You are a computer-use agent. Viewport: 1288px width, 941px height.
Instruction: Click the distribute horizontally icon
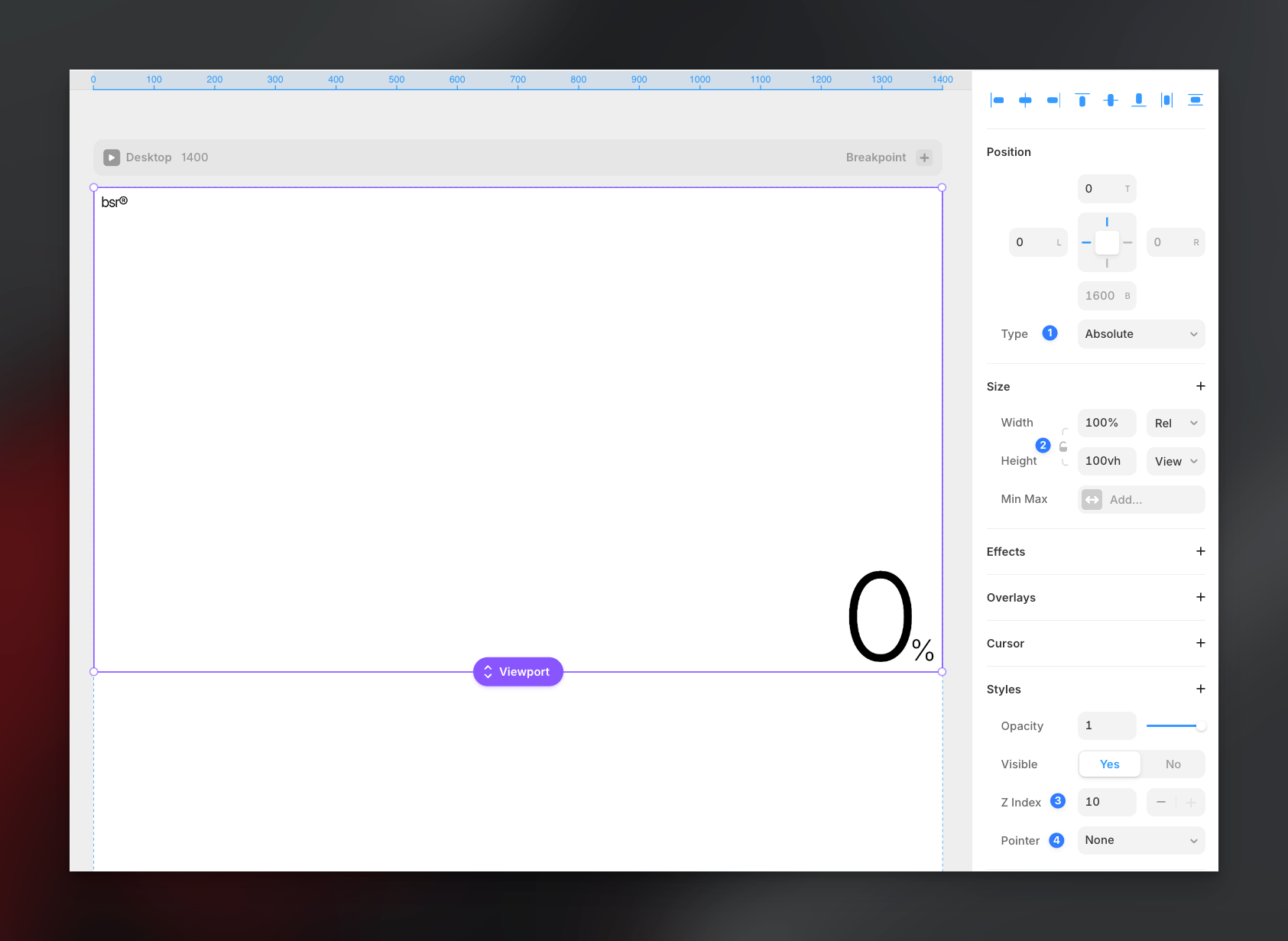1166,100
